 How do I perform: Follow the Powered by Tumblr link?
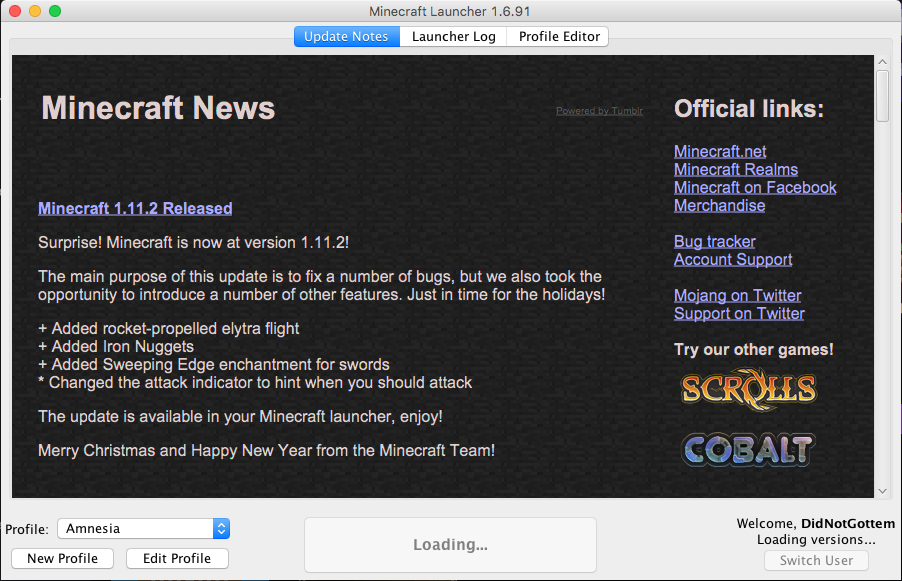(x=599, y=110)
